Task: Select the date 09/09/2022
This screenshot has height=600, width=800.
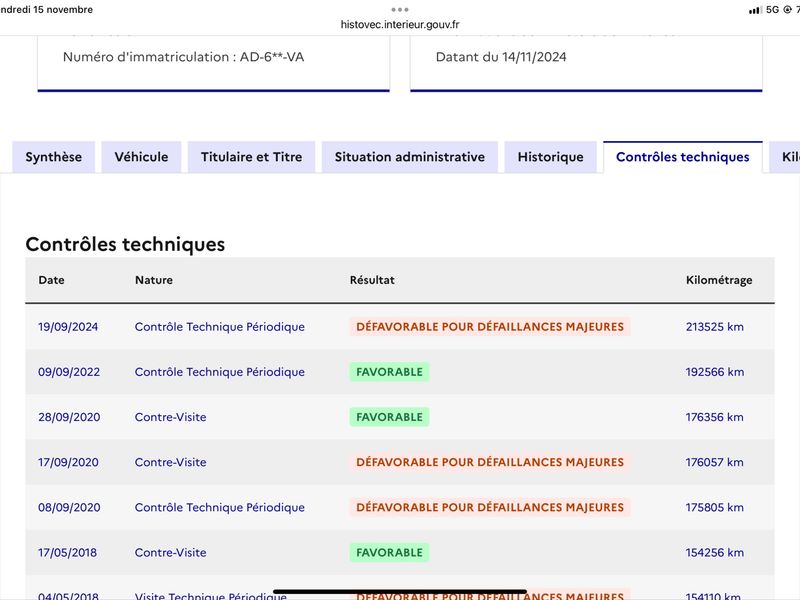Action: click(x=69, y=372)
